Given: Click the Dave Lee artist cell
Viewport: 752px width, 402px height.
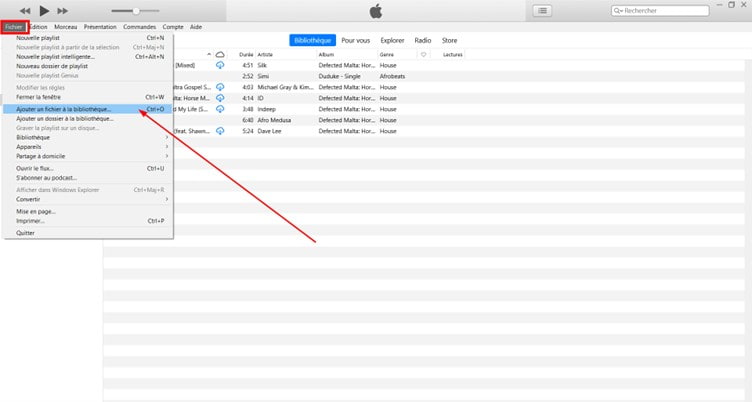Looking at the screenshot, I should point(270,131).
